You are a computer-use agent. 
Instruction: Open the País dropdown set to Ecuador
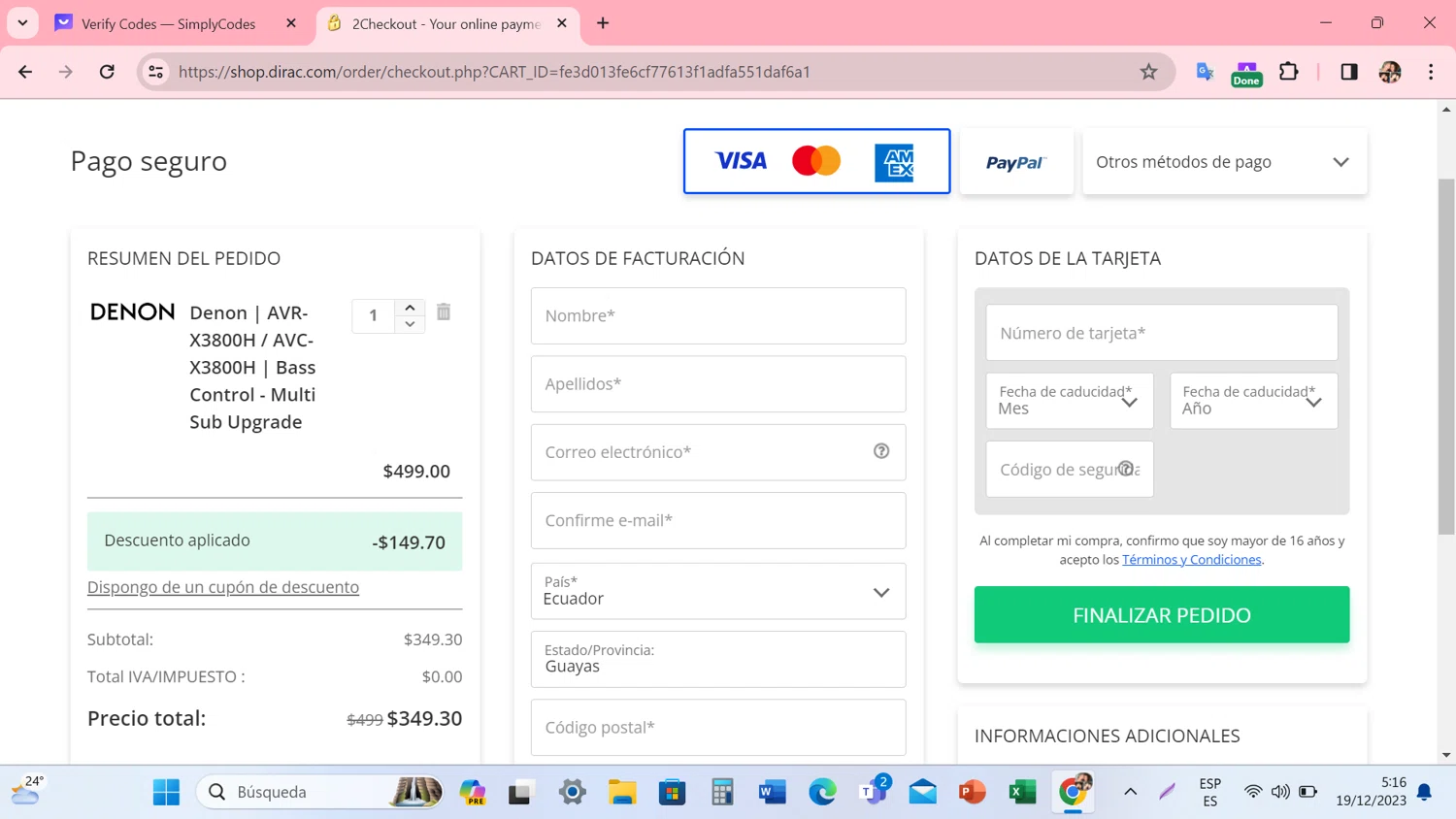click(x=718, y=591)
